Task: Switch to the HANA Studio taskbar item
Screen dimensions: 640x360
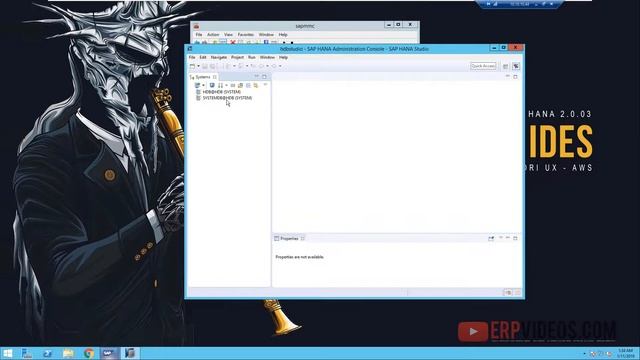Action: tap(130, 353)
